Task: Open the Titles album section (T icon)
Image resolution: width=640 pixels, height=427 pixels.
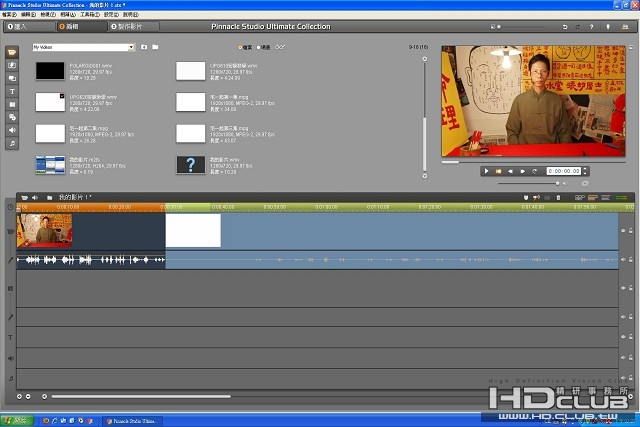Action: (12, 91)
